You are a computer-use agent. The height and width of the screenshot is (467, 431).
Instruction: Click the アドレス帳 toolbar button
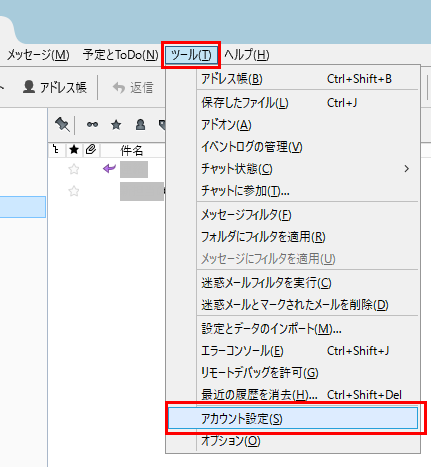point(55,88)
